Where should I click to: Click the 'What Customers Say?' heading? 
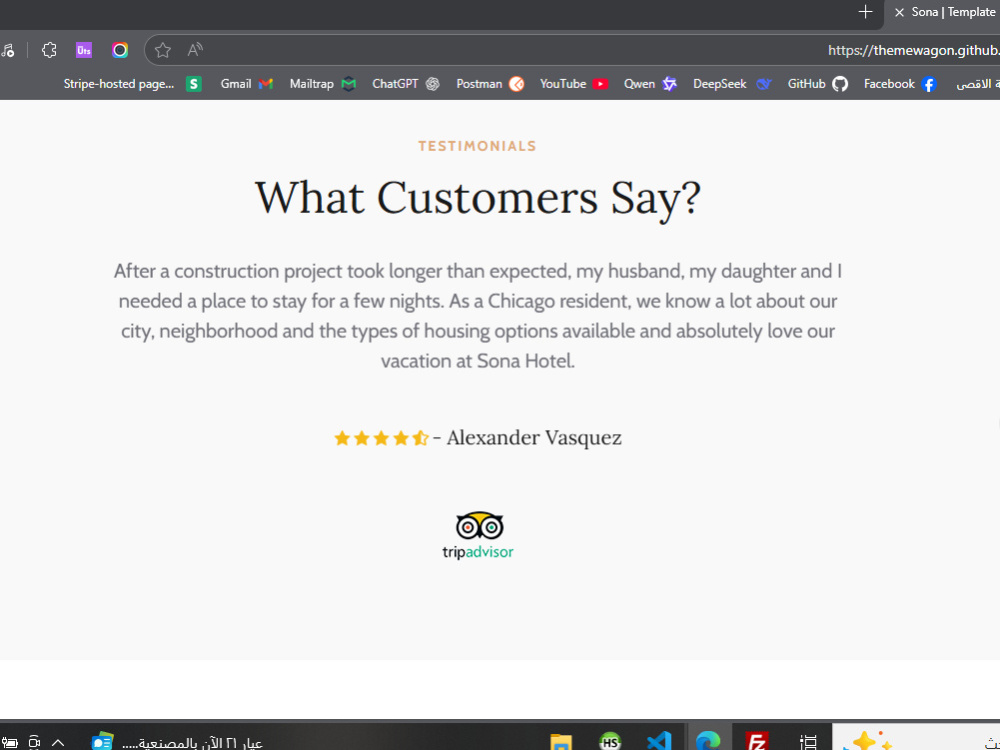[478, 198]
